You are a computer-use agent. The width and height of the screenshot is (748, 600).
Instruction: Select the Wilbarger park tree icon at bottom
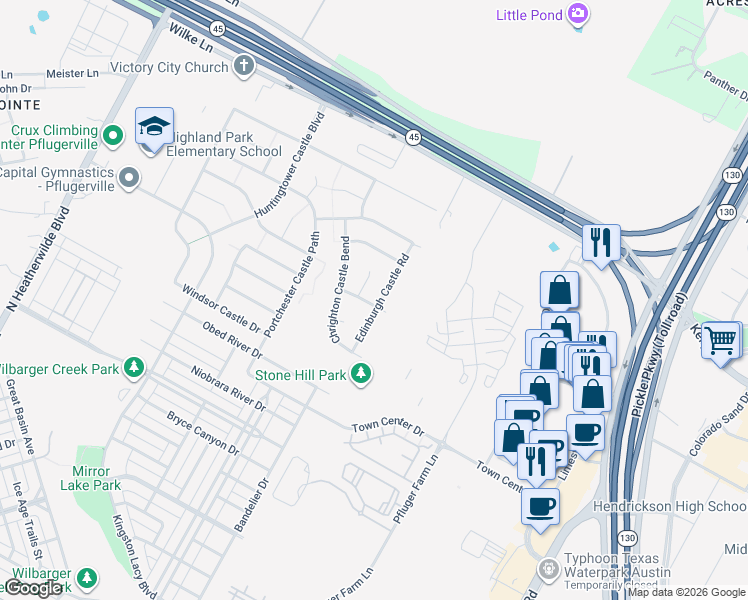tap(87, 578)
